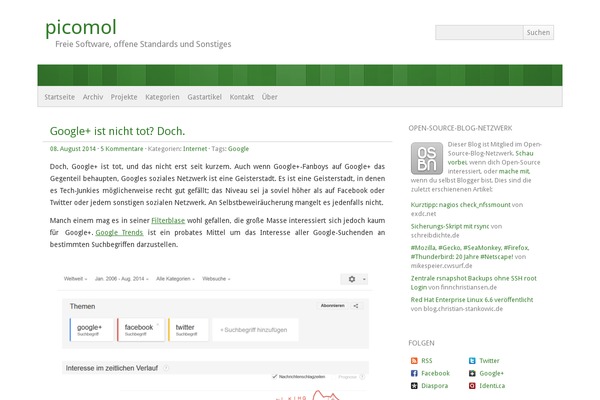Click the help icon beside Interesse im zeitlichen Verlauf
Screen dimensions: 600x400
(x=166, y=368)
